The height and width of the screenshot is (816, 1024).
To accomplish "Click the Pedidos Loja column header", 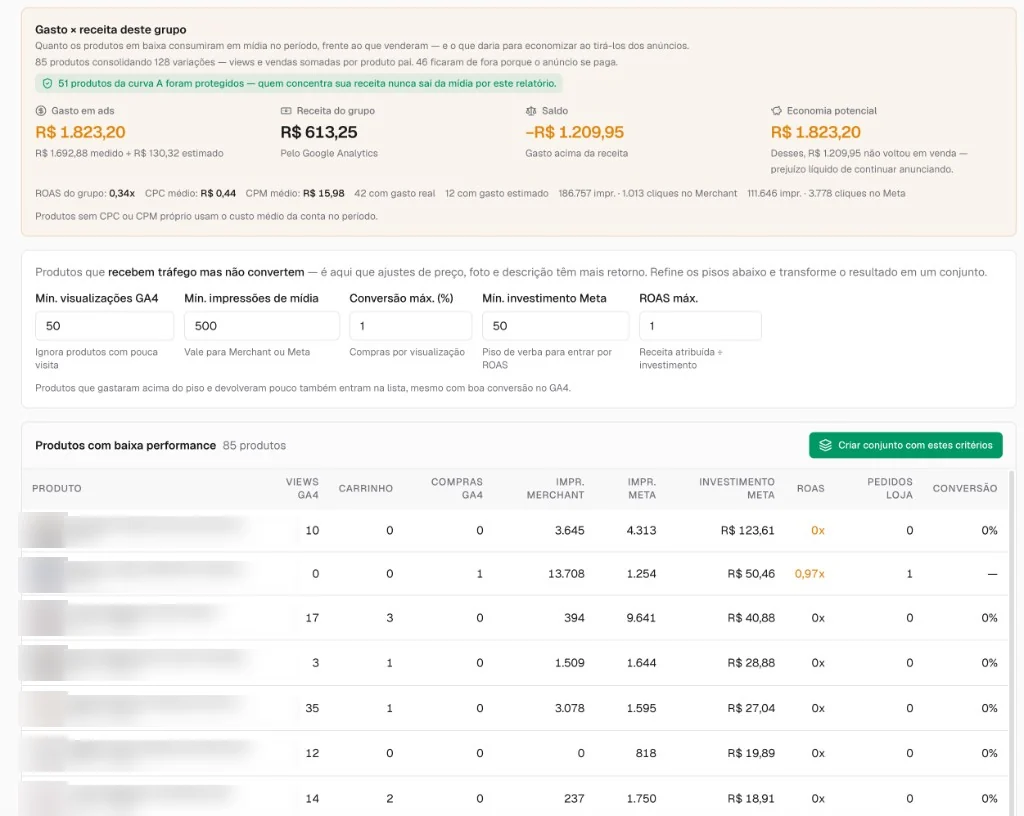I will (x=889, y=488).
